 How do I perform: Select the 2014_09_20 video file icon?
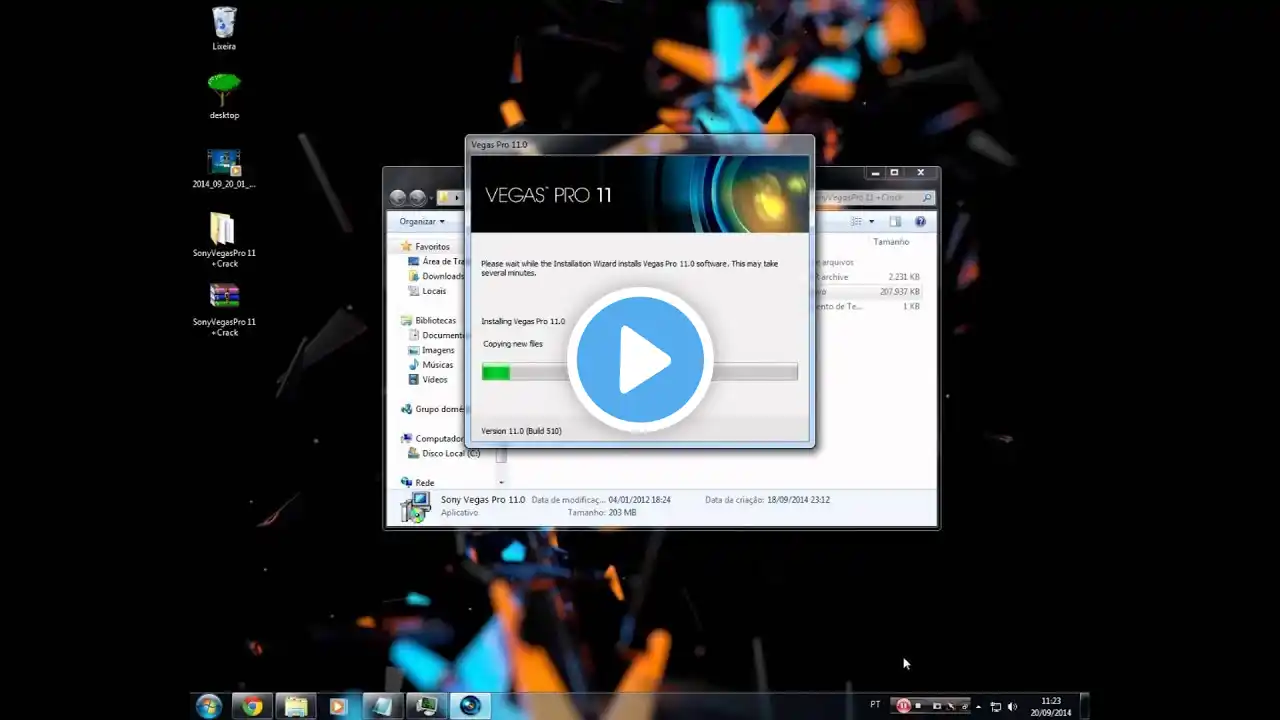224,162
